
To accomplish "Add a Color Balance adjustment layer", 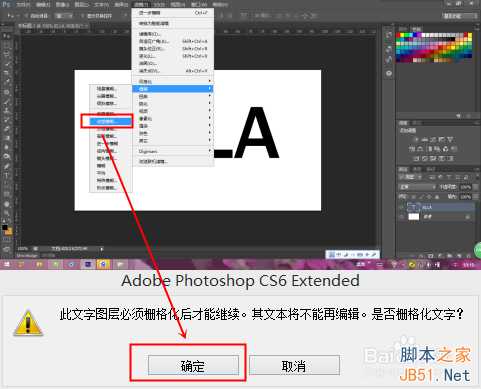I will click(421, 149).
